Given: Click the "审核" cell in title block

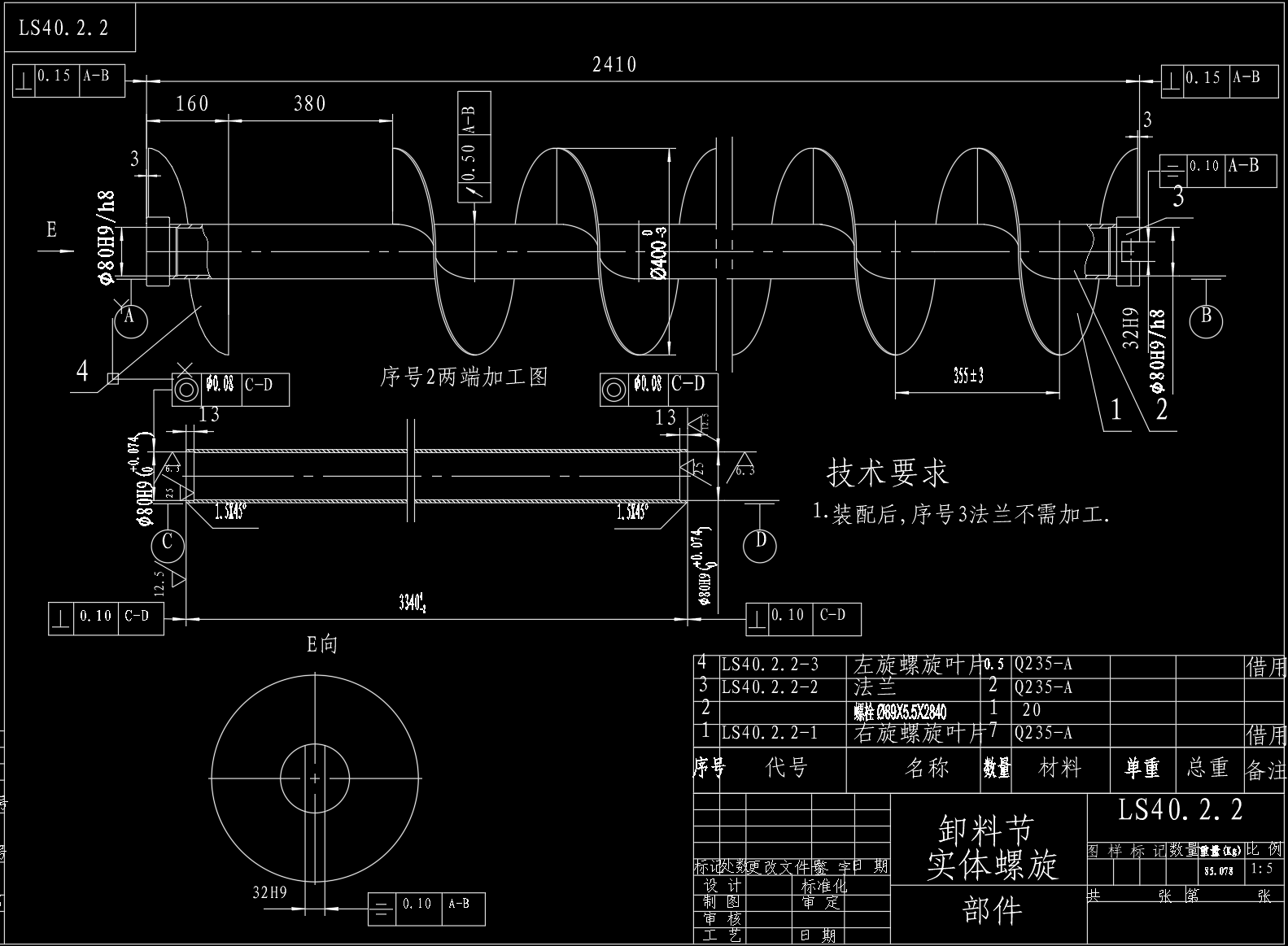Looking at the screenshot, I should [x=723, y=918].
